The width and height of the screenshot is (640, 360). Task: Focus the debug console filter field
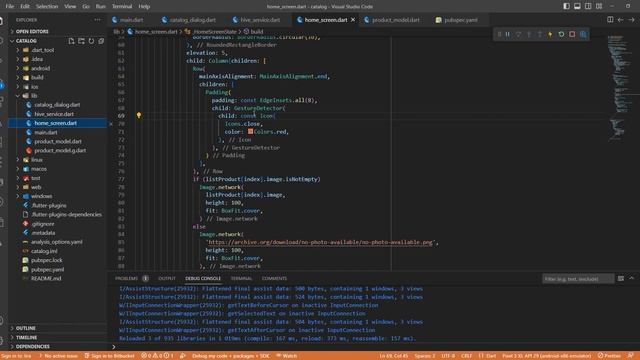(578, 279)
